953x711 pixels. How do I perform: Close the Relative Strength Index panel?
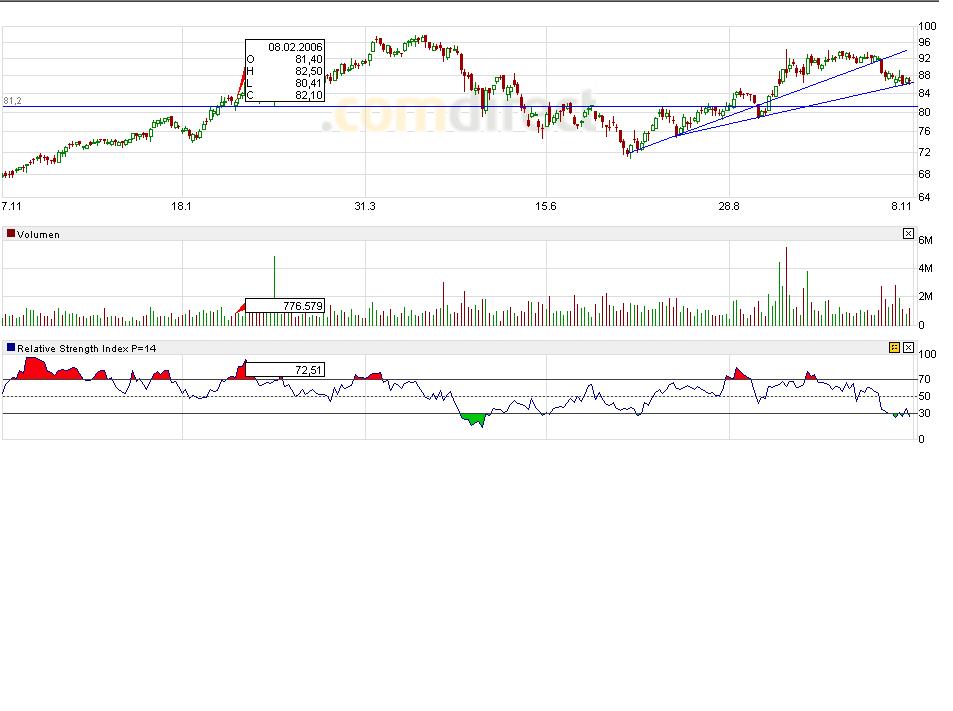point(908,348)
